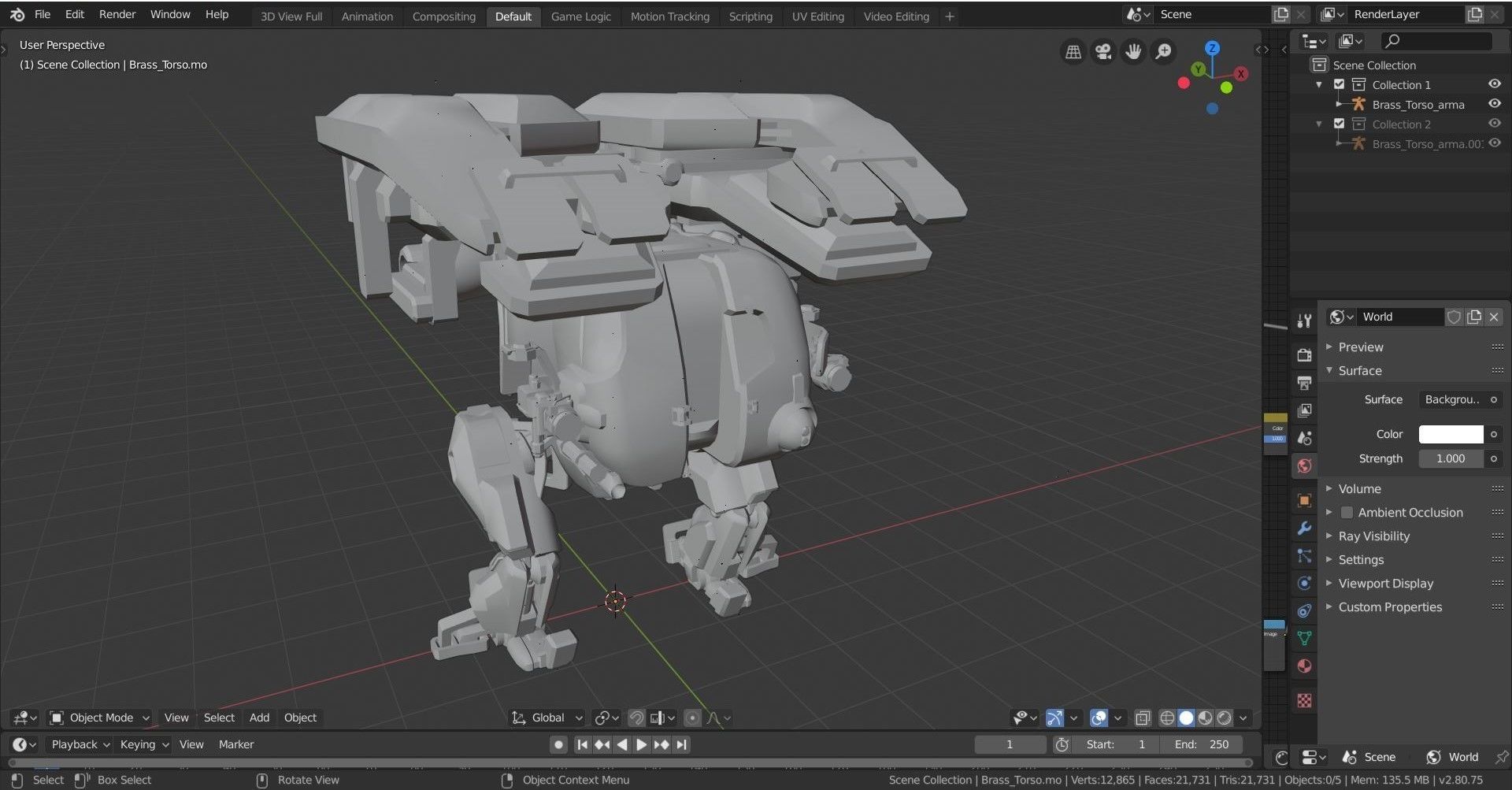
Task: Jump to the end frame button
Action: coord(682,744)
